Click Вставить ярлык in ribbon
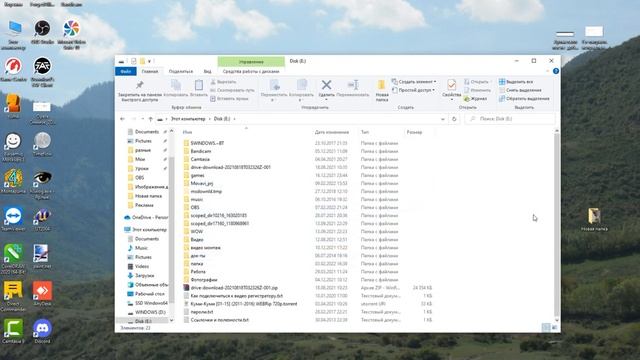This screenshot has width=640, height=360. click(x=229, y=99)
